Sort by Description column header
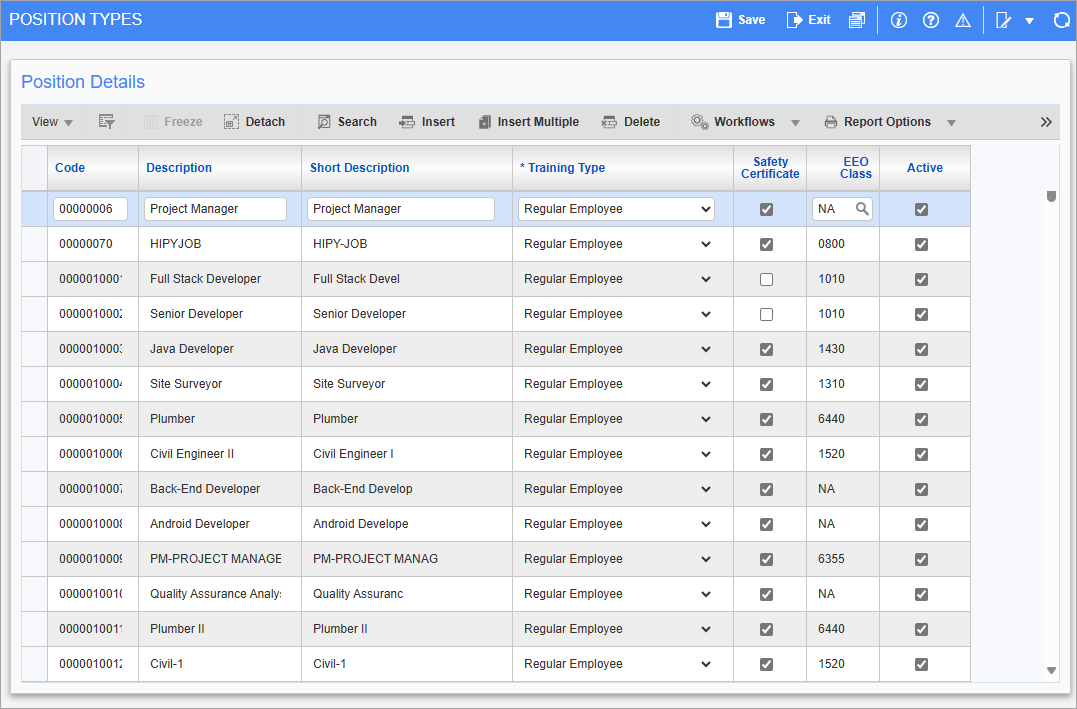 179,168
